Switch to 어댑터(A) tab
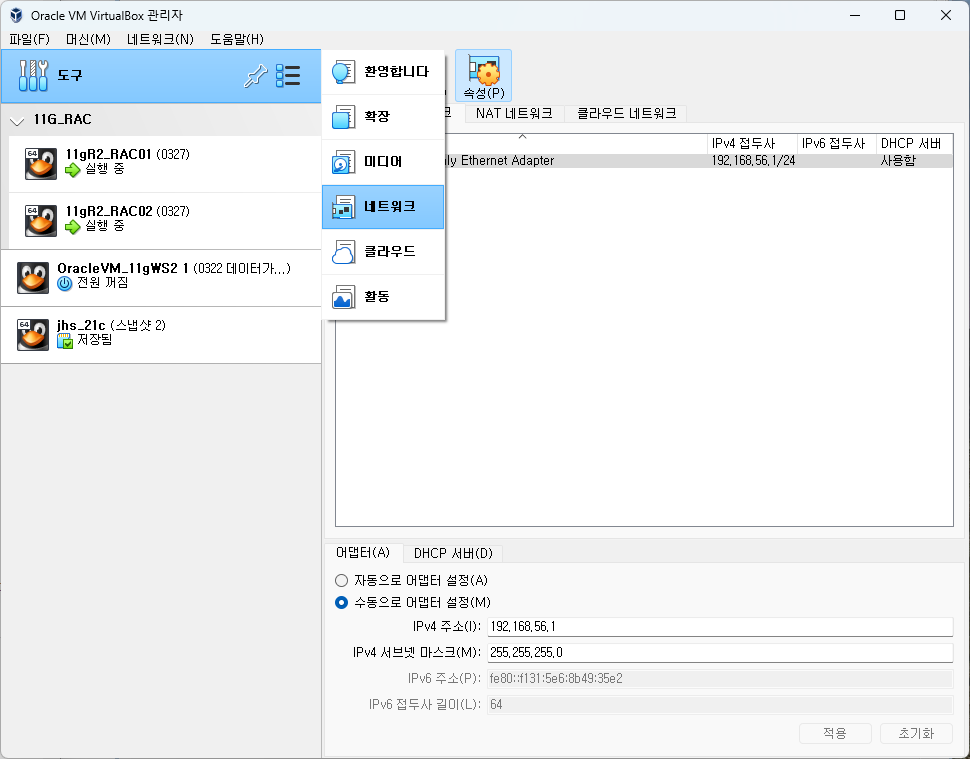 click(x=363, y=552)
